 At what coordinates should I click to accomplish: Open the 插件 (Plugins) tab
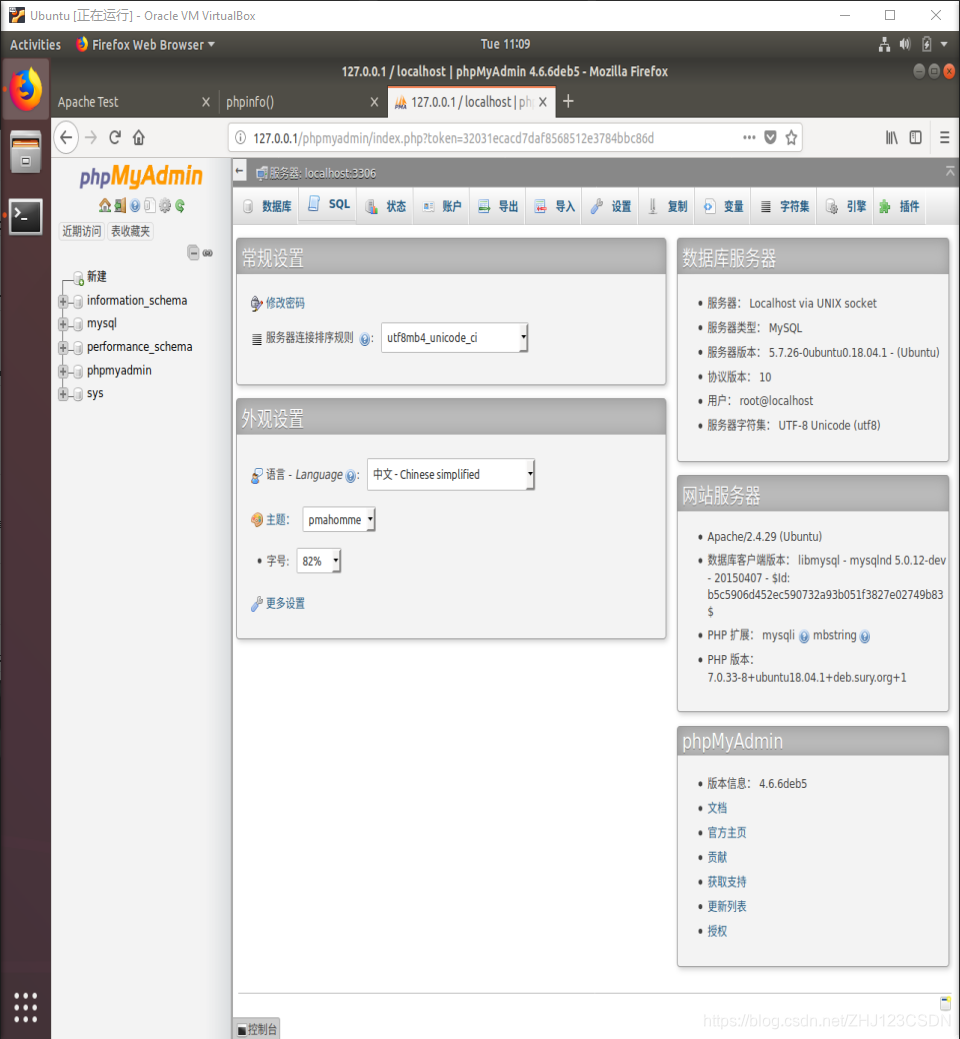coord(900,206)
